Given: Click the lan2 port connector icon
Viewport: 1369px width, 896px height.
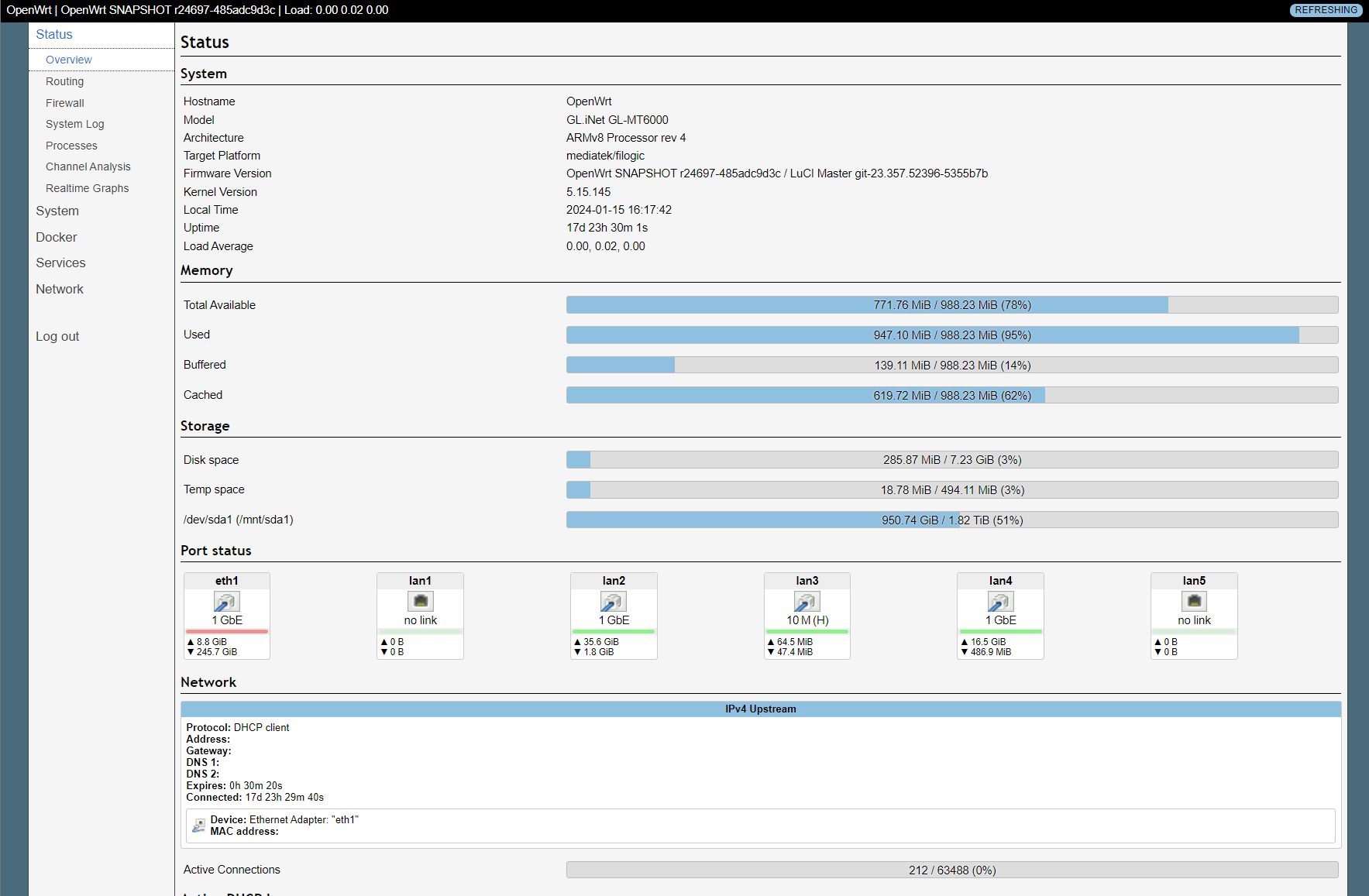Looking at the screenshot, I should [613, 602].
